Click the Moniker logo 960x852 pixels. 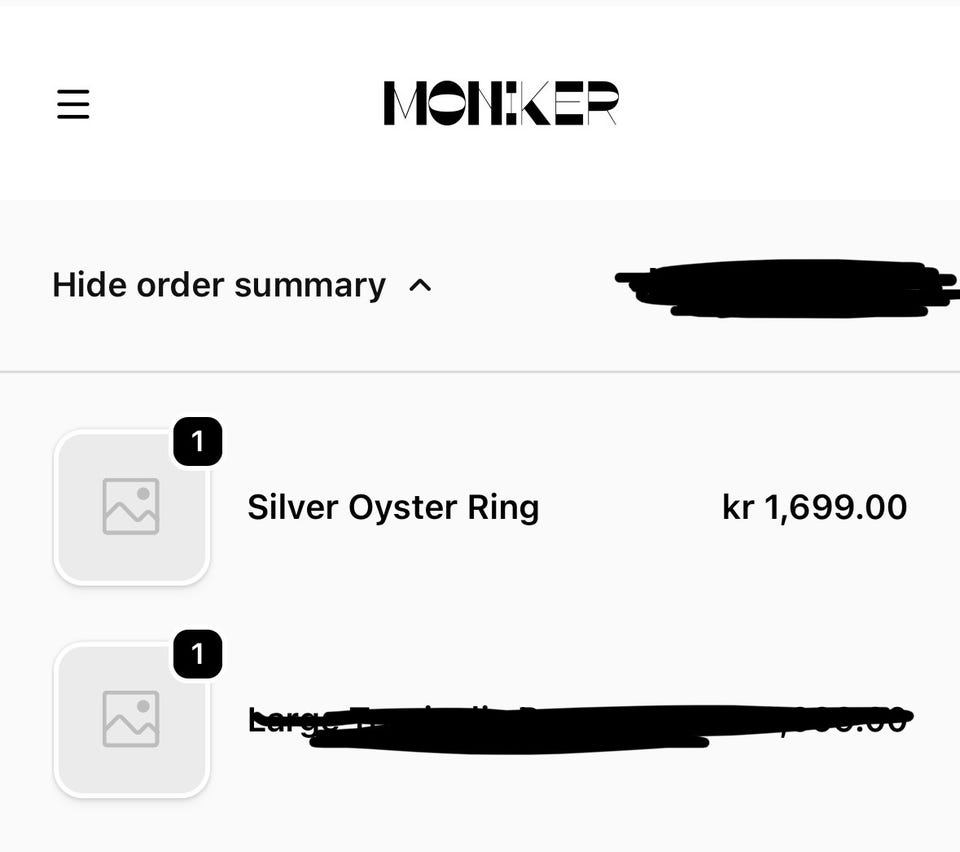(x=501, y=103)
